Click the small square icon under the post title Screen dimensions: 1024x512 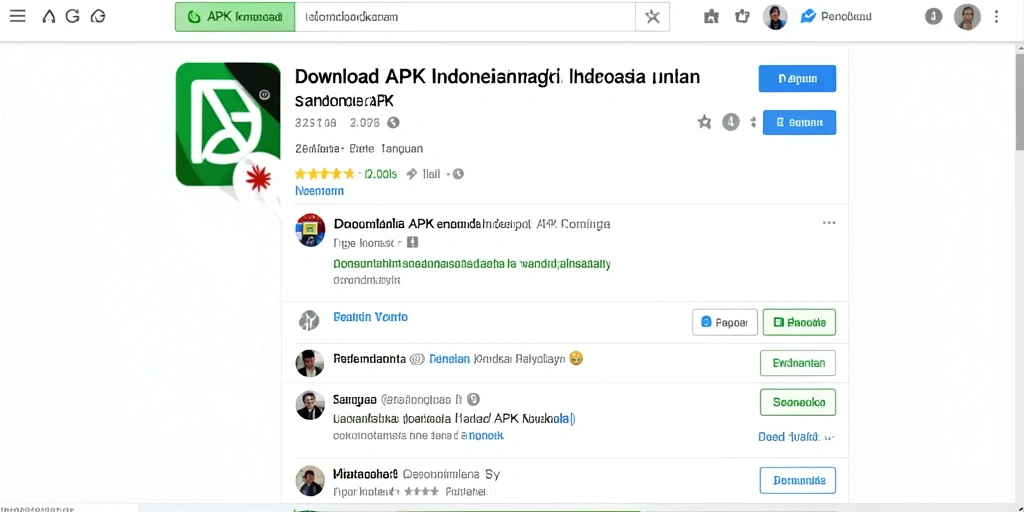[x=412, y=243]
